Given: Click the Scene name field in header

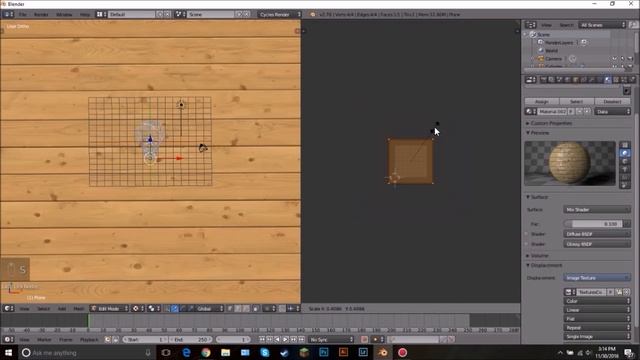Looking at the screenshot, I should (211, 14).
